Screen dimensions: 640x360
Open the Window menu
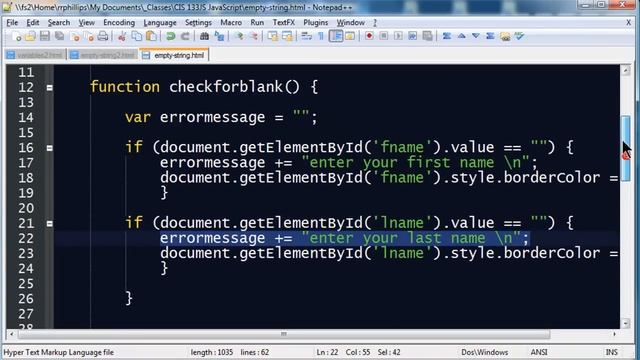coord(351,22)
